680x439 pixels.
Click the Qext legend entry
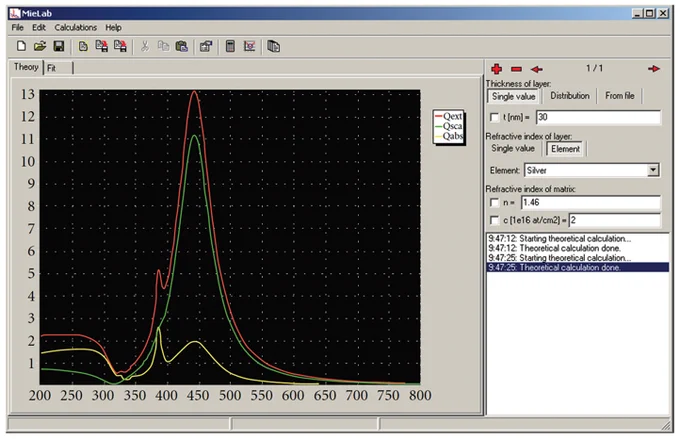click(x=449, y=116)
